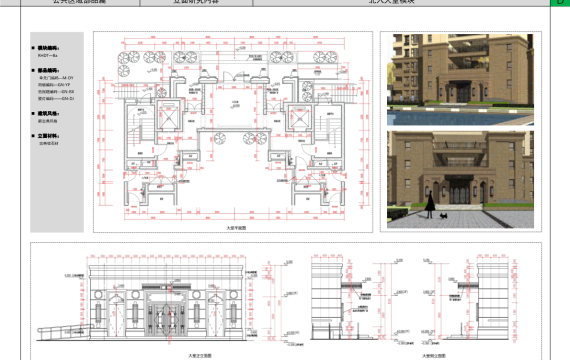Select the main front elevation drawing doorway
Viewport: 570px width, 360px height.
[x=166, y=316]
